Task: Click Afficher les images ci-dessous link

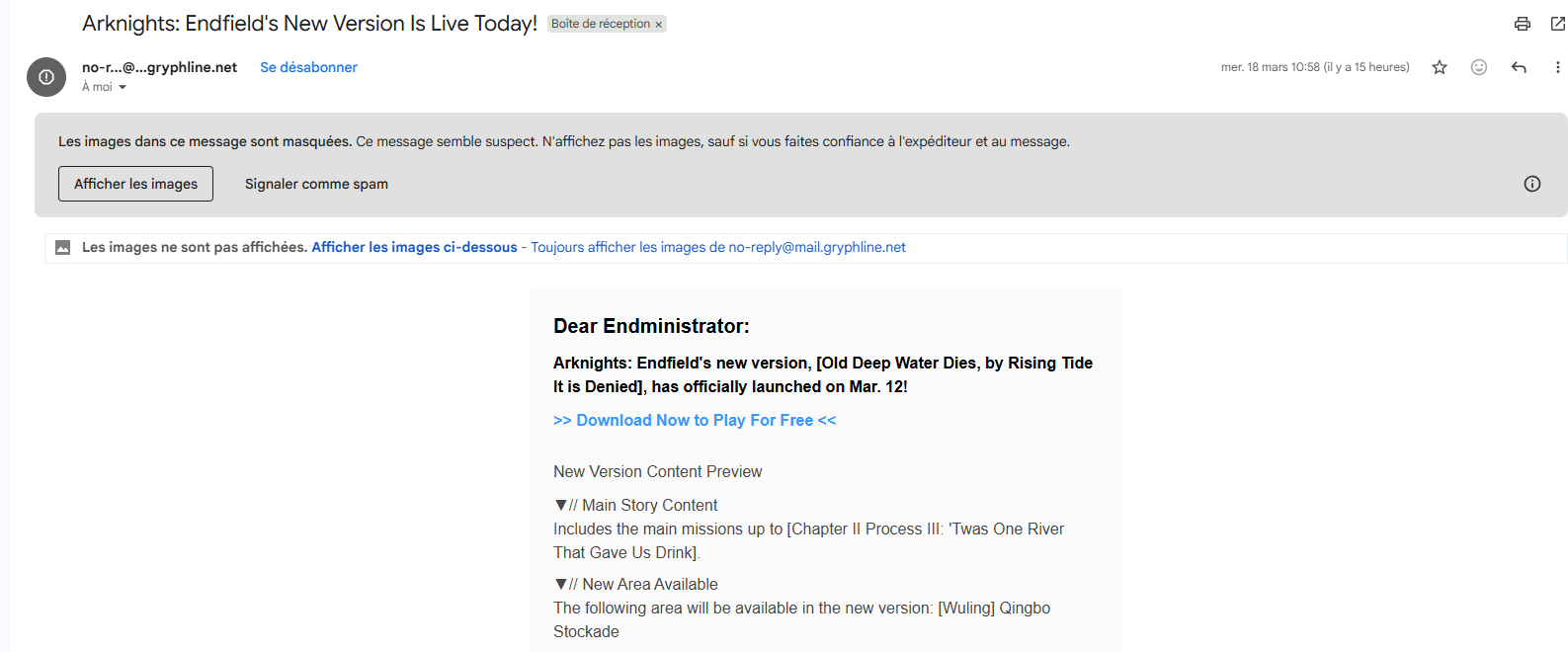Action: [x=414, y=247]
